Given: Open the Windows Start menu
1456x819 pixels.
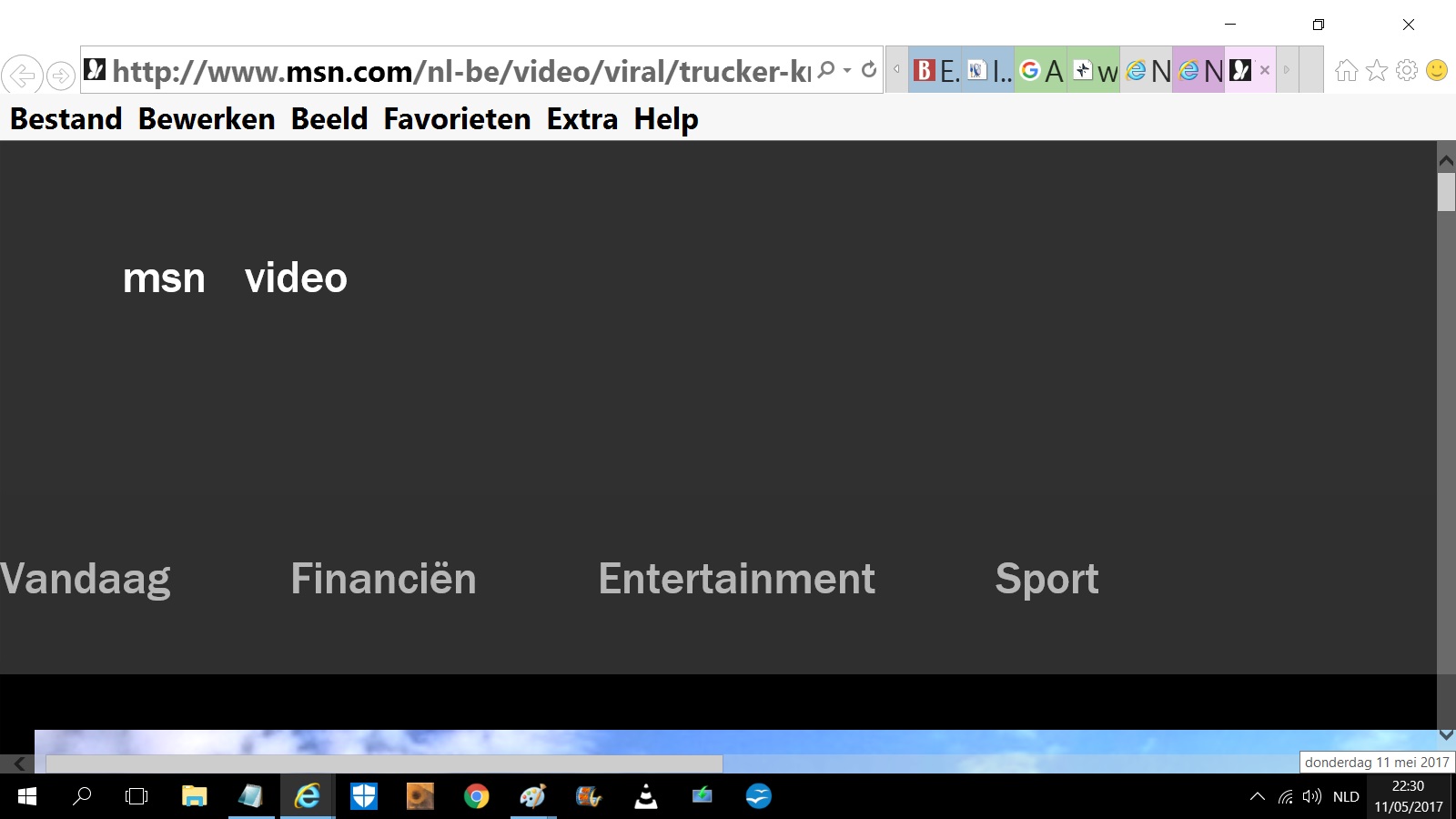Looking at the screenshot, I should pos(27,797).
